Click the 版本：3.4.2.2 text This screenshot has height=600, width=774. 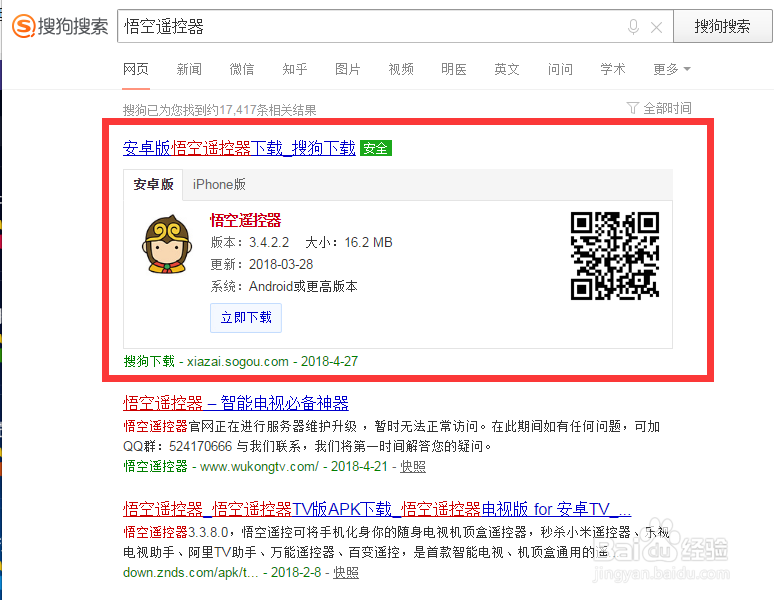250,242
